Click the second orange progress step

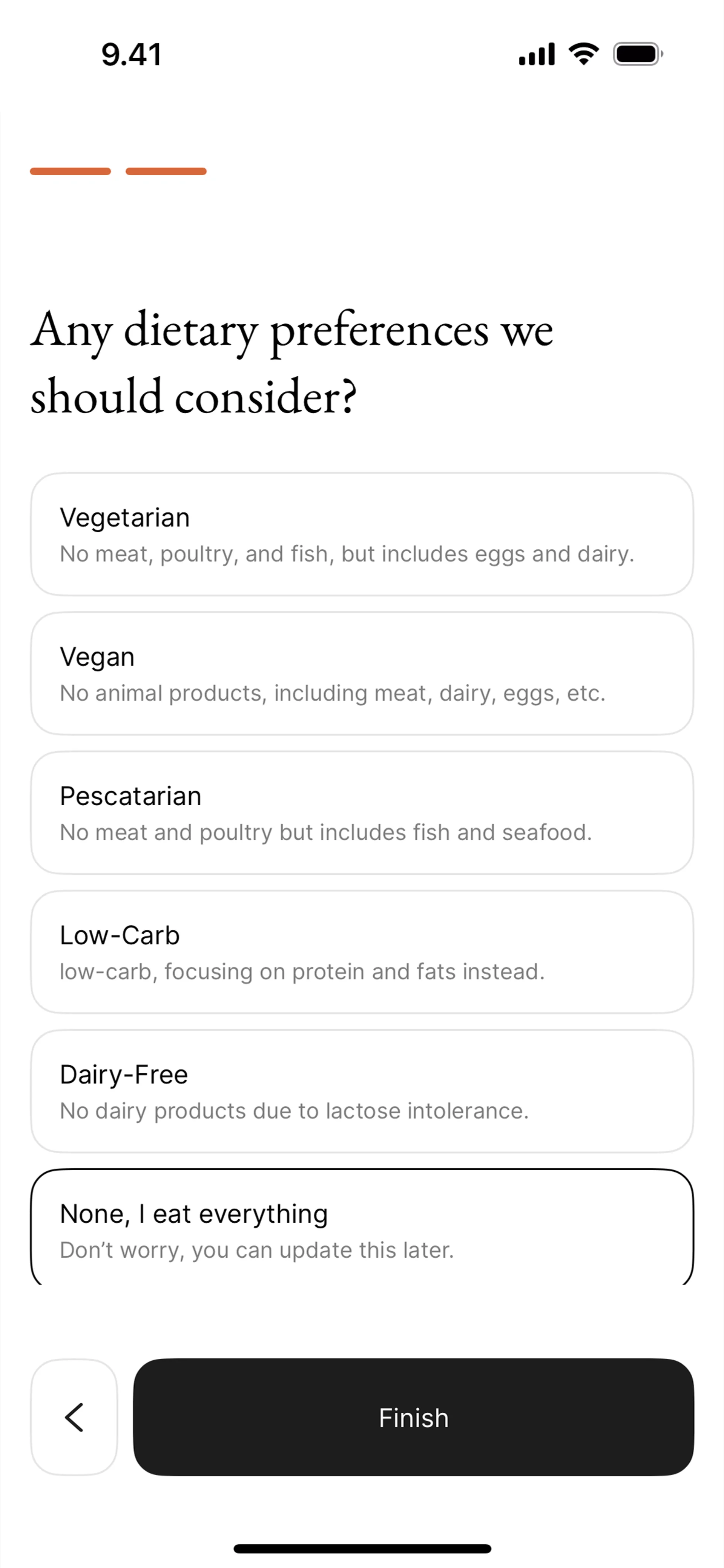166,172
